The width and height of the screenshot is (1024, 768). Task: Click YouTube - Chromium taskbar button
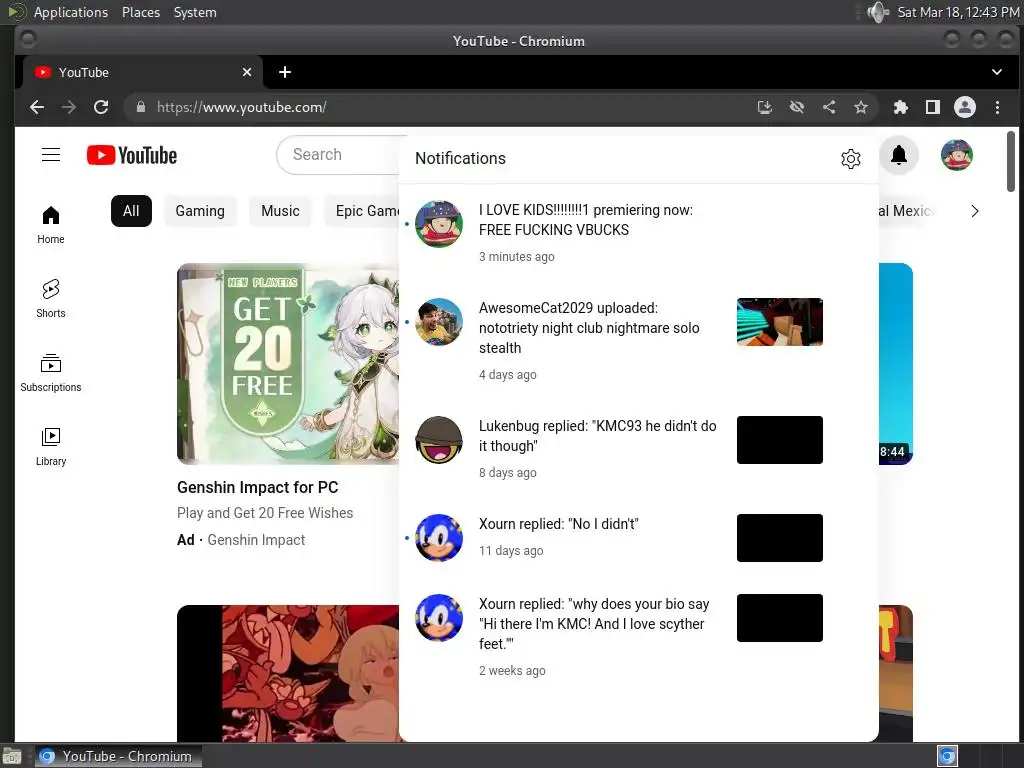pos(118,756)
